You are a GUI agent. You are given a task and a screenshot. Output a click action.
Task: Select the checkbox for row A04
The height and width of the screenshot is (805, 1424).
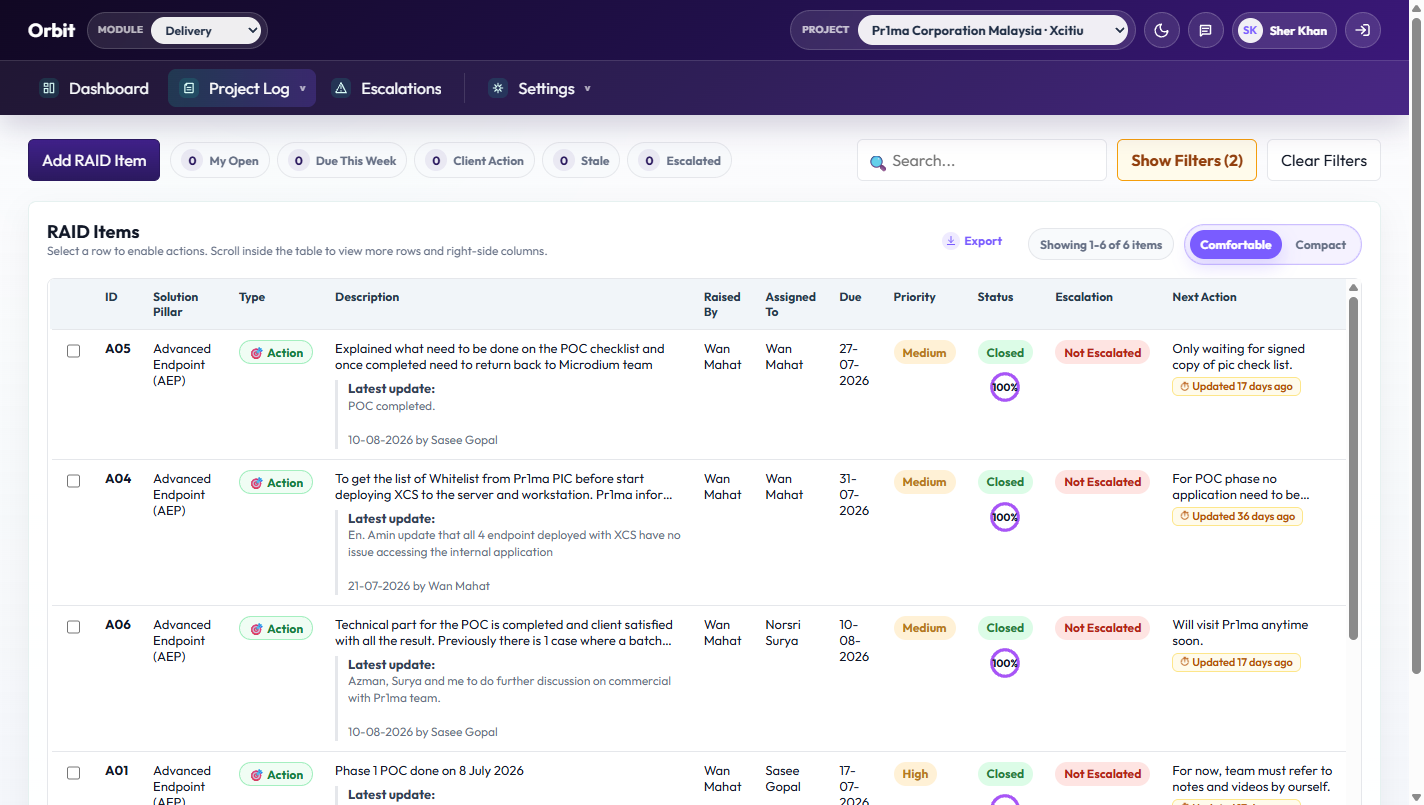[x=73, y=481]
